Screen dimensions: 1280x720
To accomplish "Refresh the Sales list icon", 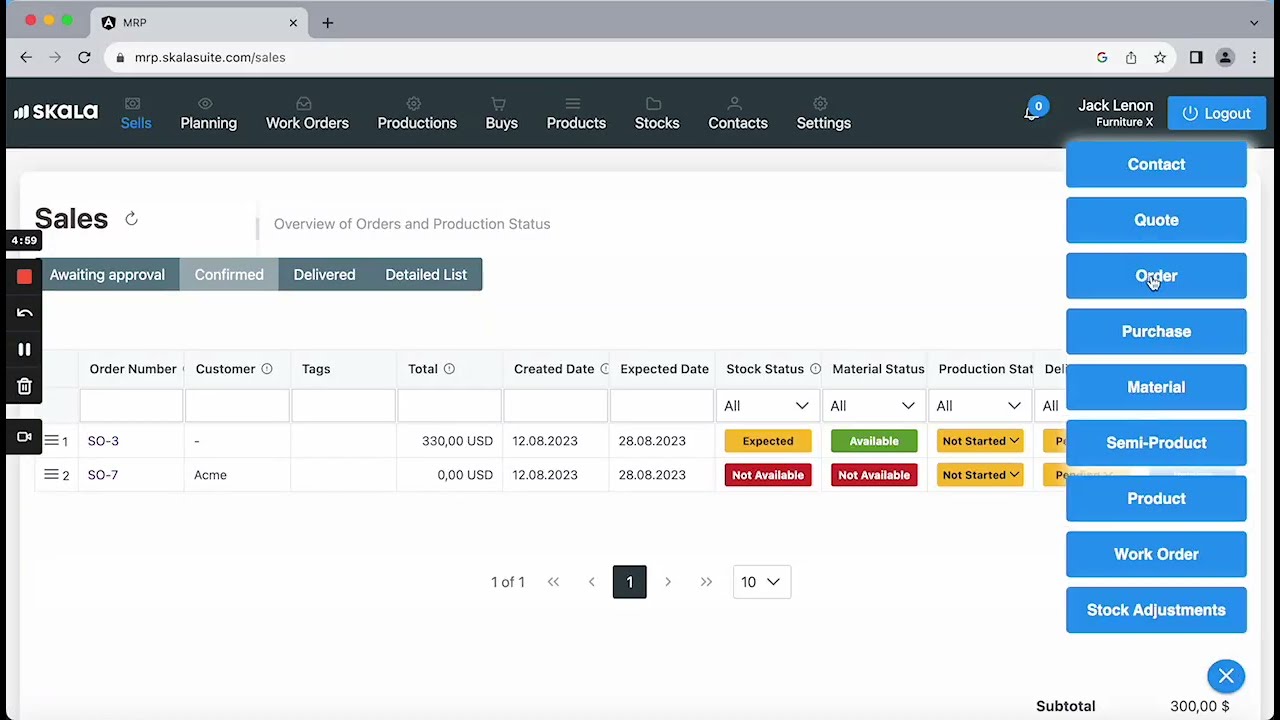I will [131, 219].
